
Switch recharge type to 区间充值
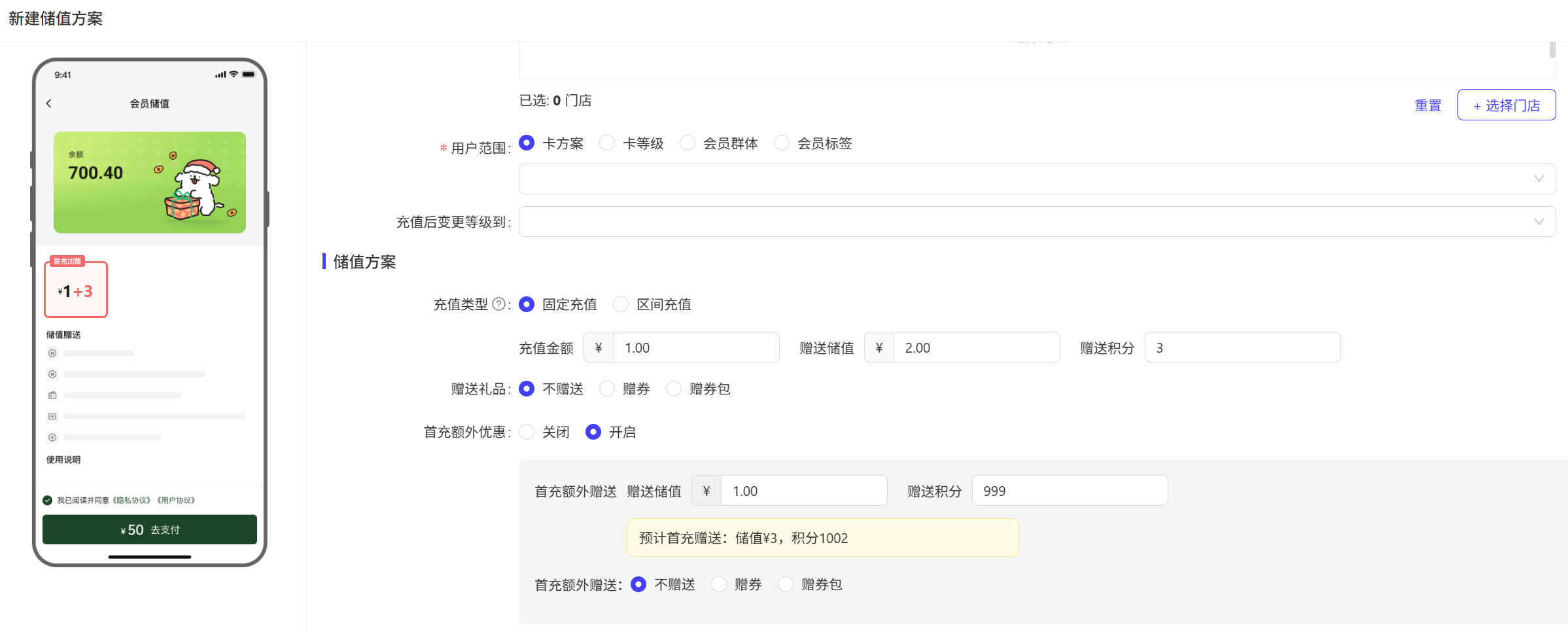621,304
